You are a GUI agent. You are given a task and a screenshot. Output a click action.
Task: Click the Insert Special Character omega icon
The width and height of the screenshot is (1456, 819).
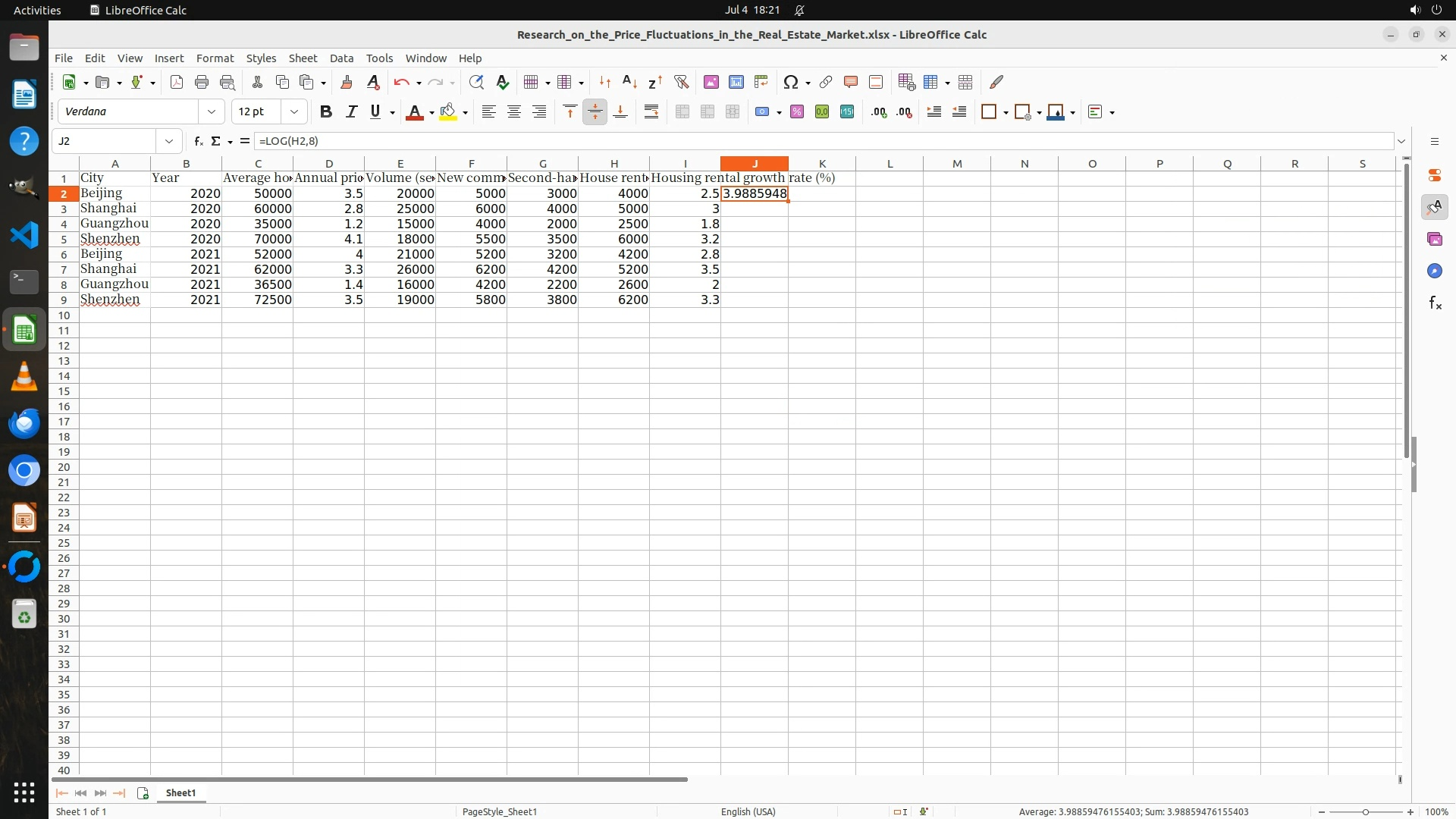tap(790, 82)
